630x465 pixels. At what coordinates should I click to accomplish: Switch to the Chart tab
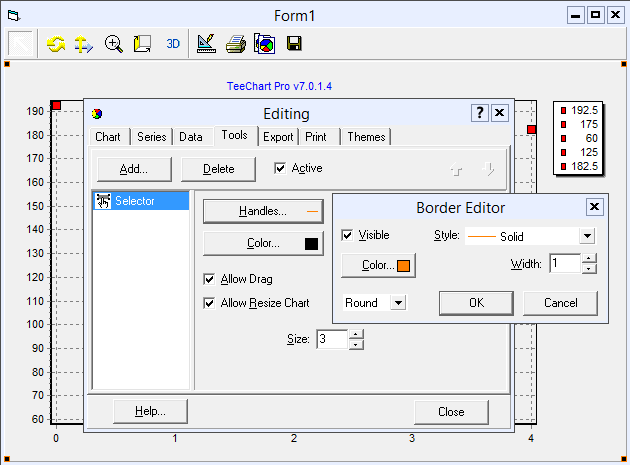pyautogui.click(x=108, y=137)
